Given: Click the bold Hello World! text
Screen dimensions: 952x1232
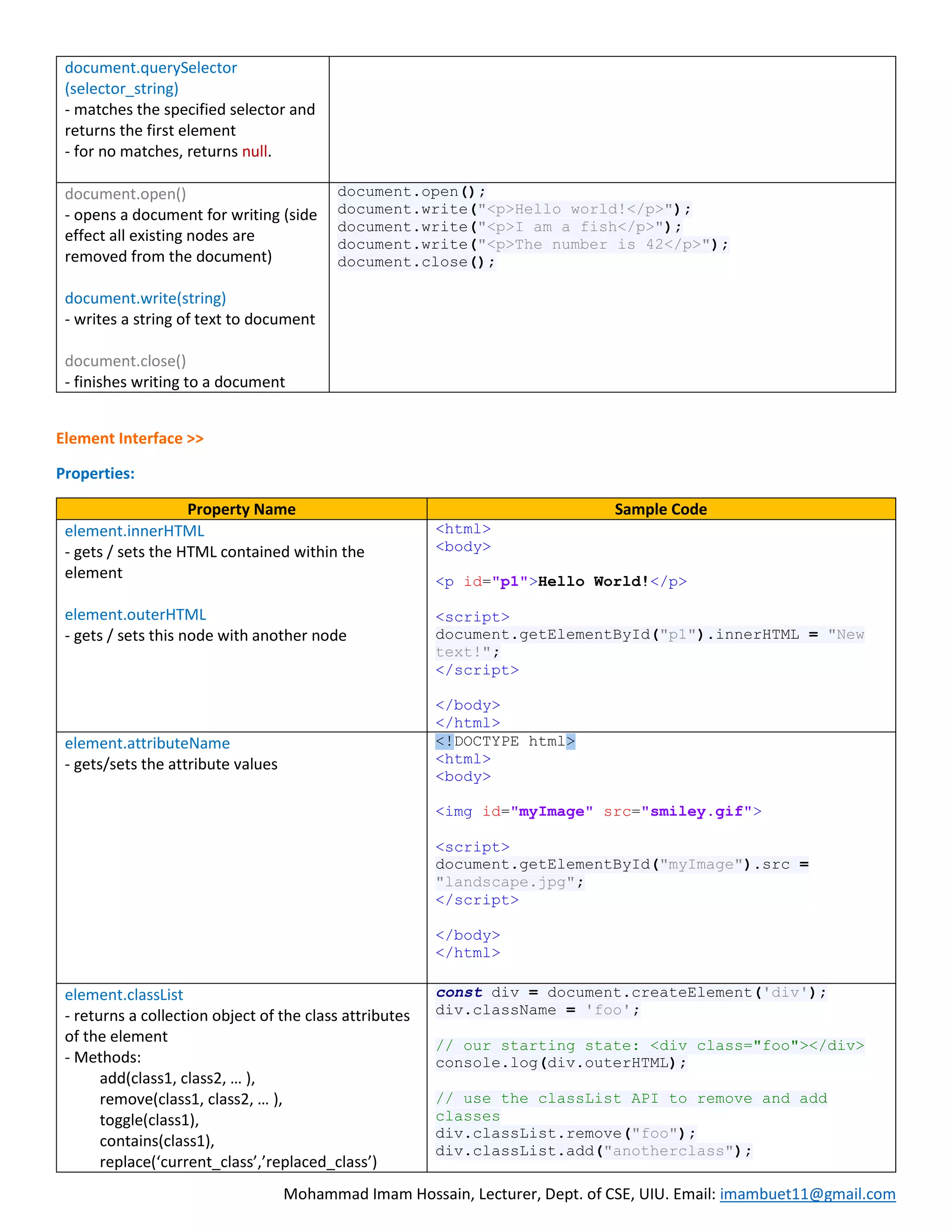Looking at the screenshot, I should tap(593, 582).
